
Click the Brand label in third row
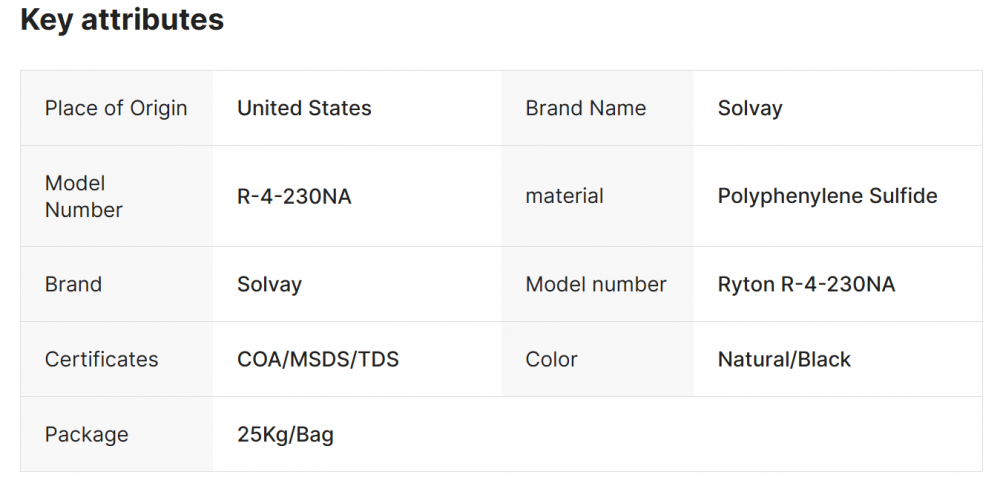pos(73,284)
